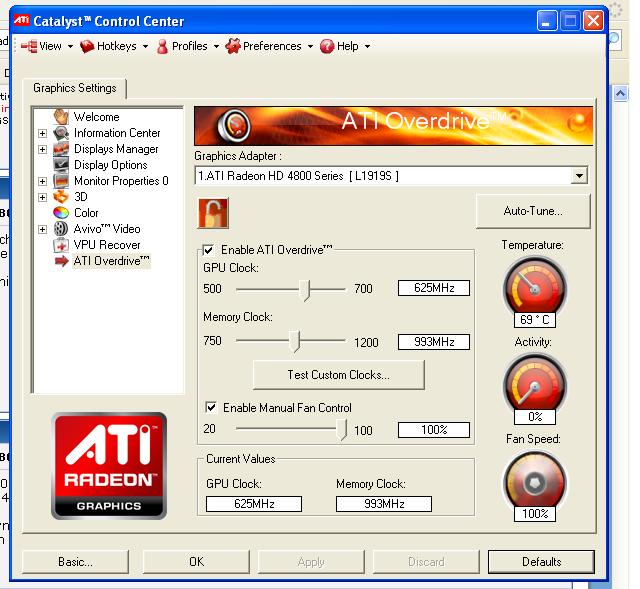Open the Graphics Adapter dropdown

[x=579, y=176]
